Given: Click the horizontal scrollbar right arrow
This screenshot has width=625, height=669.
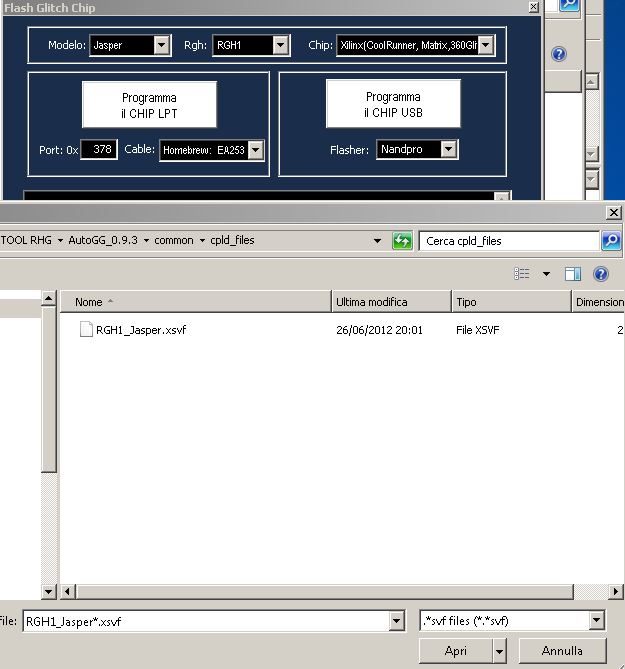Looking at the screenshot, I should coord(615,591).
